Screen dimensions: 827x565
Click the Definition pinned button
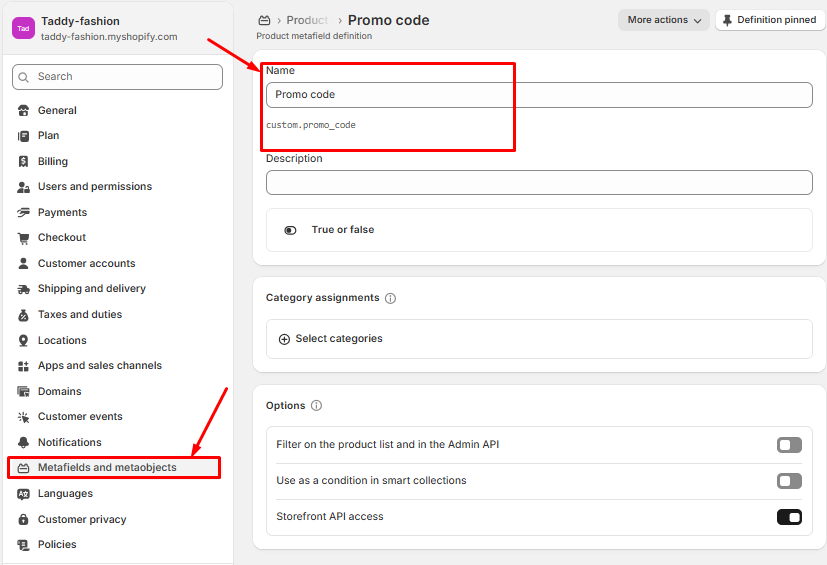point(769,20)
